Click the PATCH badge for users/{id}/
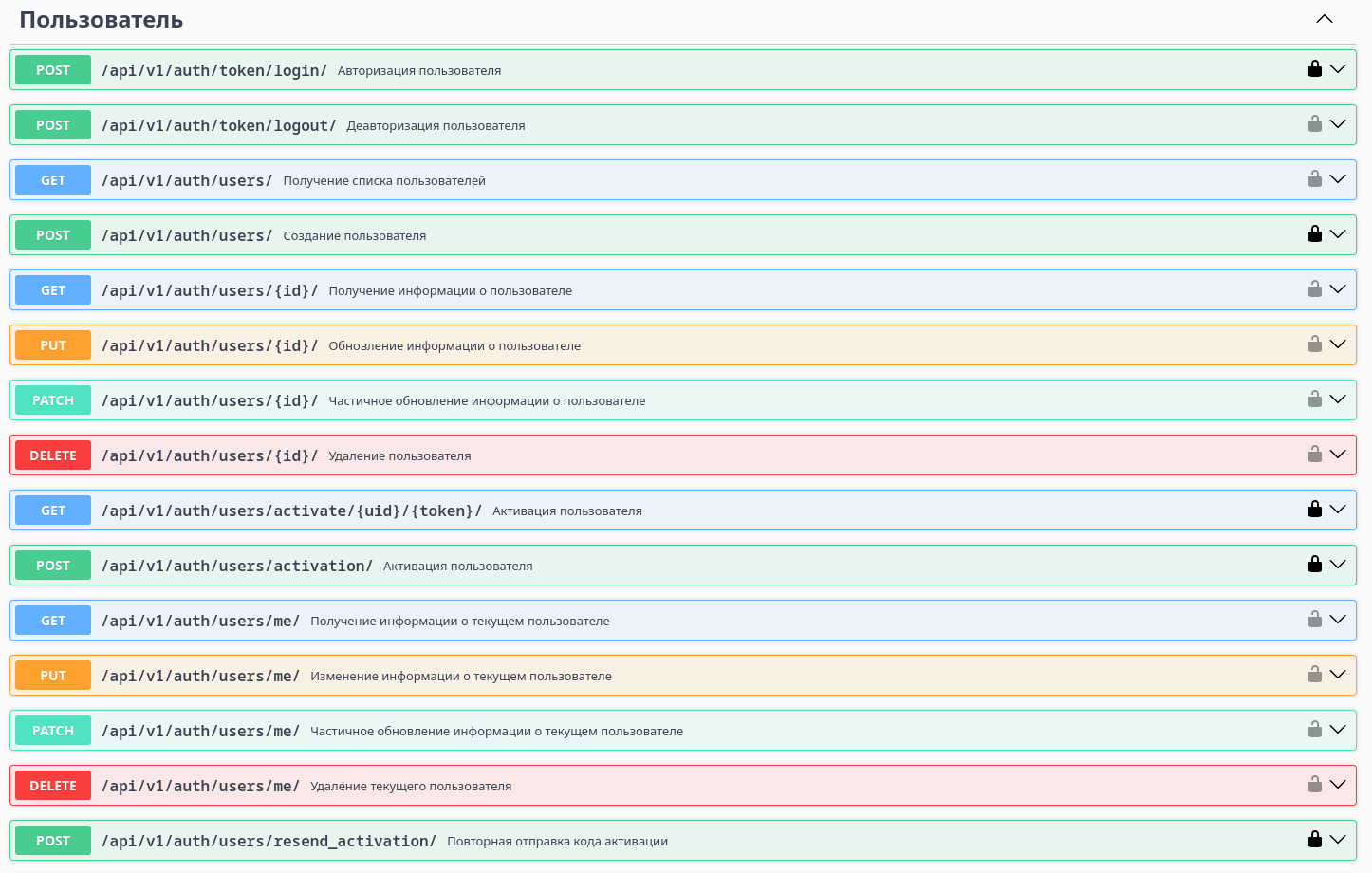Viewport: 1372px width, 873px height. [53, 400]
